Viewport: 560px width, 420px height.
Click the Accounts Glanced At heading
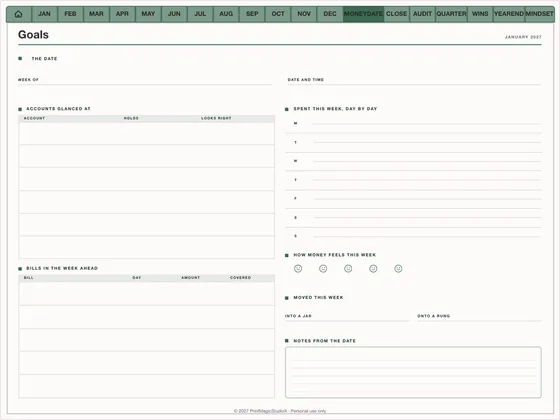click(x=58, y=109)
